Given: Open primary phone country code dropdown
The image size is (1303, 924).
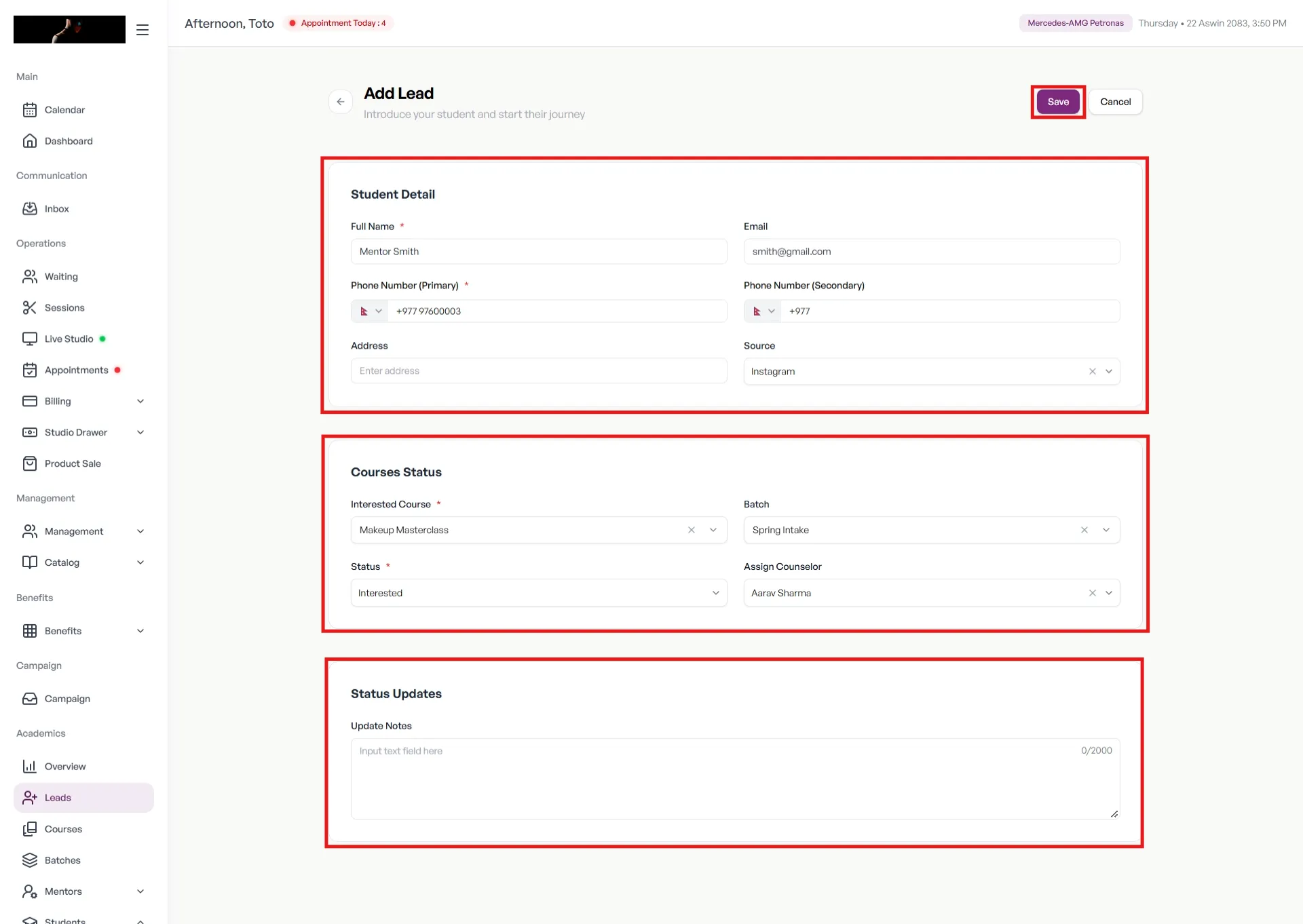Looking at the screenshot, I should tap(370, 311).
